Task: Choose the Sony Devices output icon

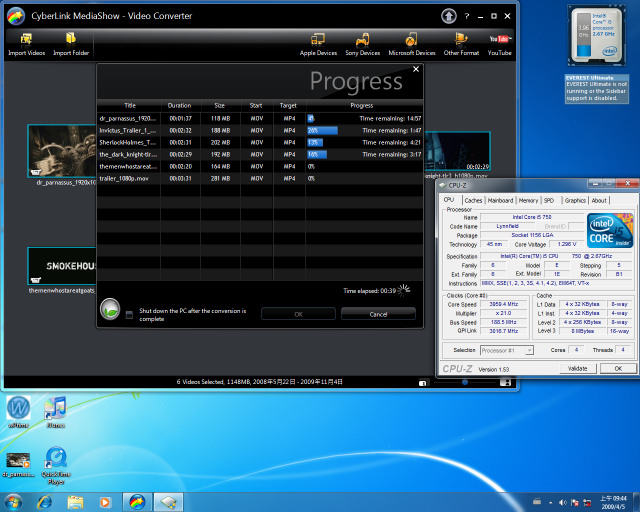Action: pyautogui.click(x=362, y=44)
